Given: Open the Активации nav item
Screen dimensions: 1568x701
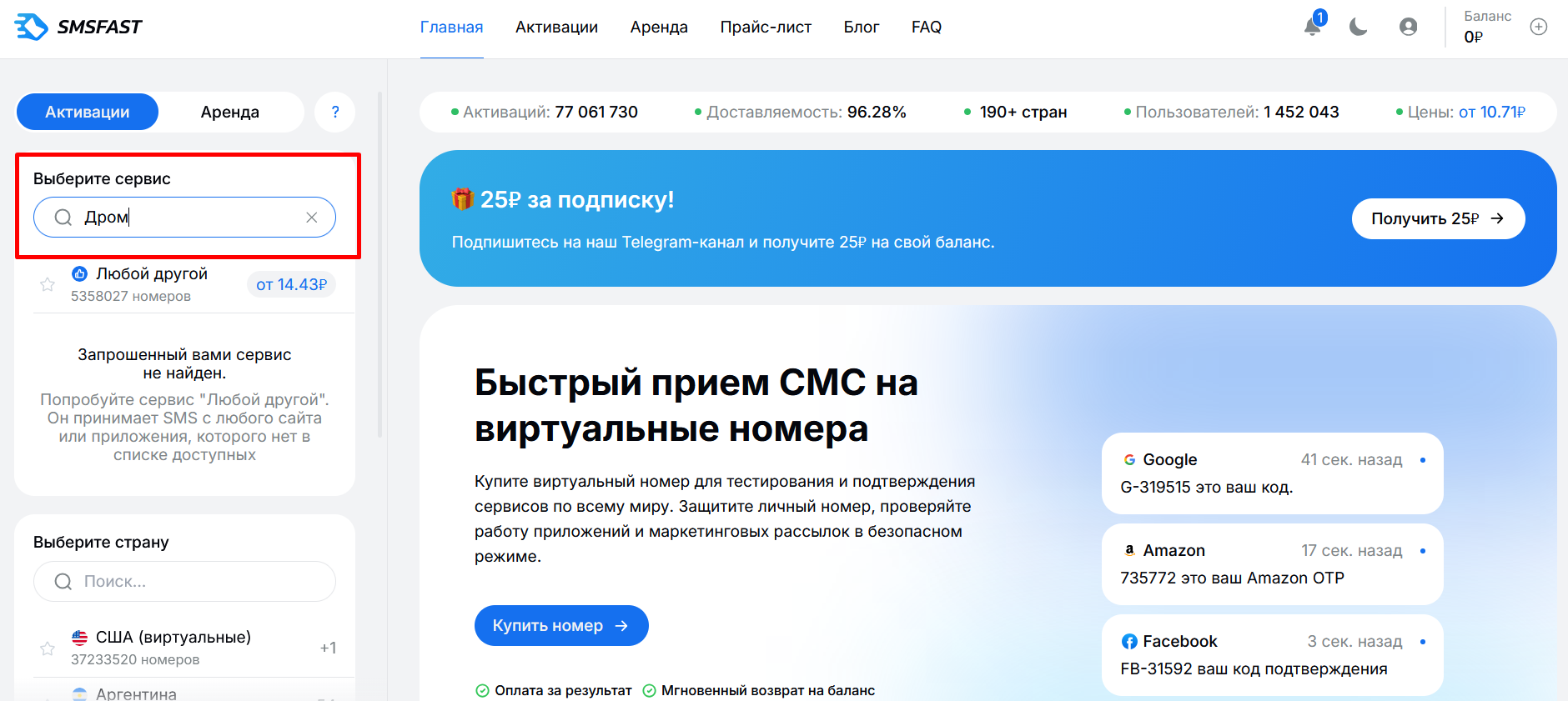Looking at the screenshot, I should click(556, 27).
